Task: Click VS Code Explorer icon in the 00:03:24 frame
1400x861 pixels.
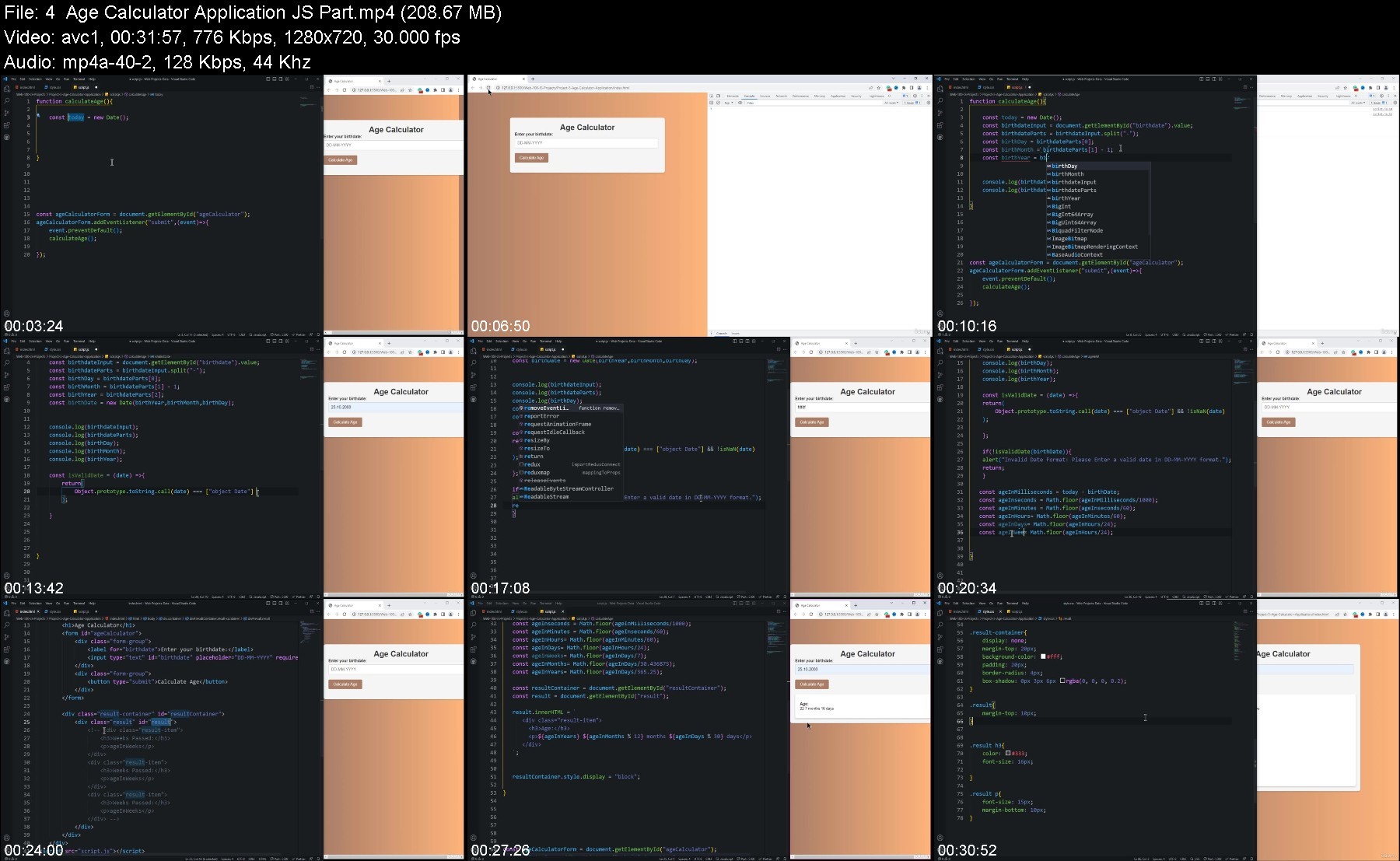Action: coord(6,89)
